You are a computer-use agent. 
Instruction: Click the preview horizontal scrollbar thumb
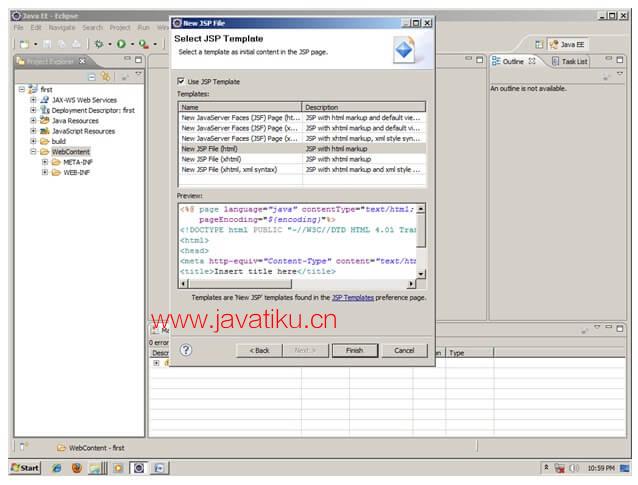click(x=240, y=284)
